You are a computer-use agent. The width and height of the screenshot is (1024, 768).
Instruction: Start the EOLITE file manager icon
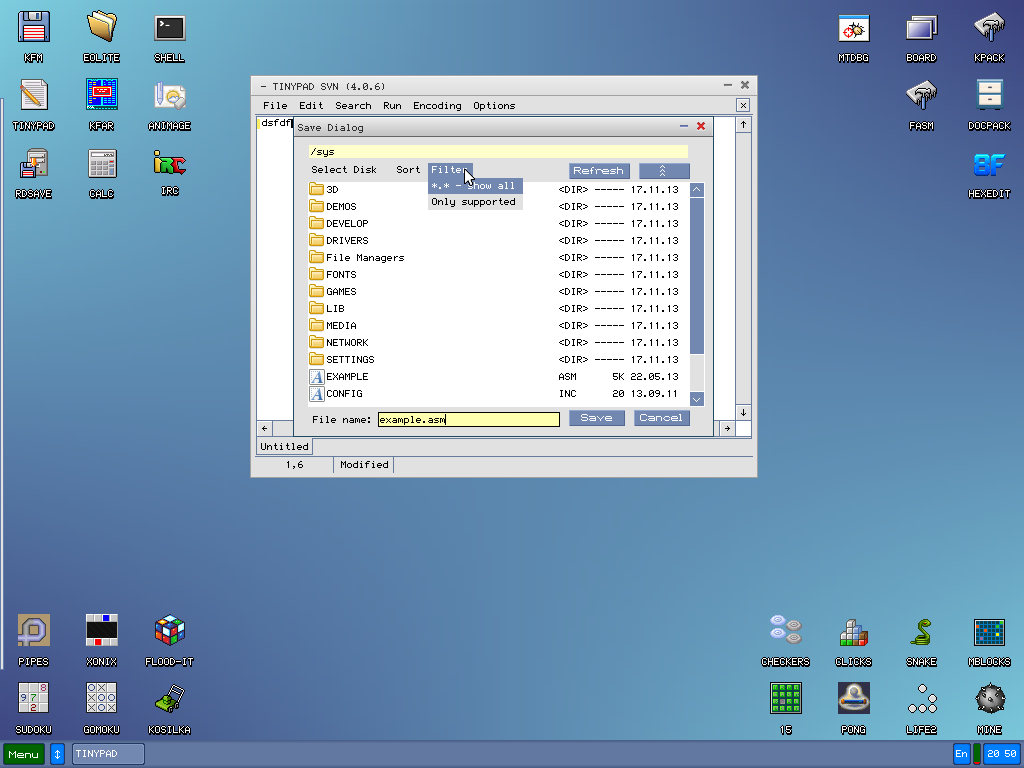tap(101, 30)
